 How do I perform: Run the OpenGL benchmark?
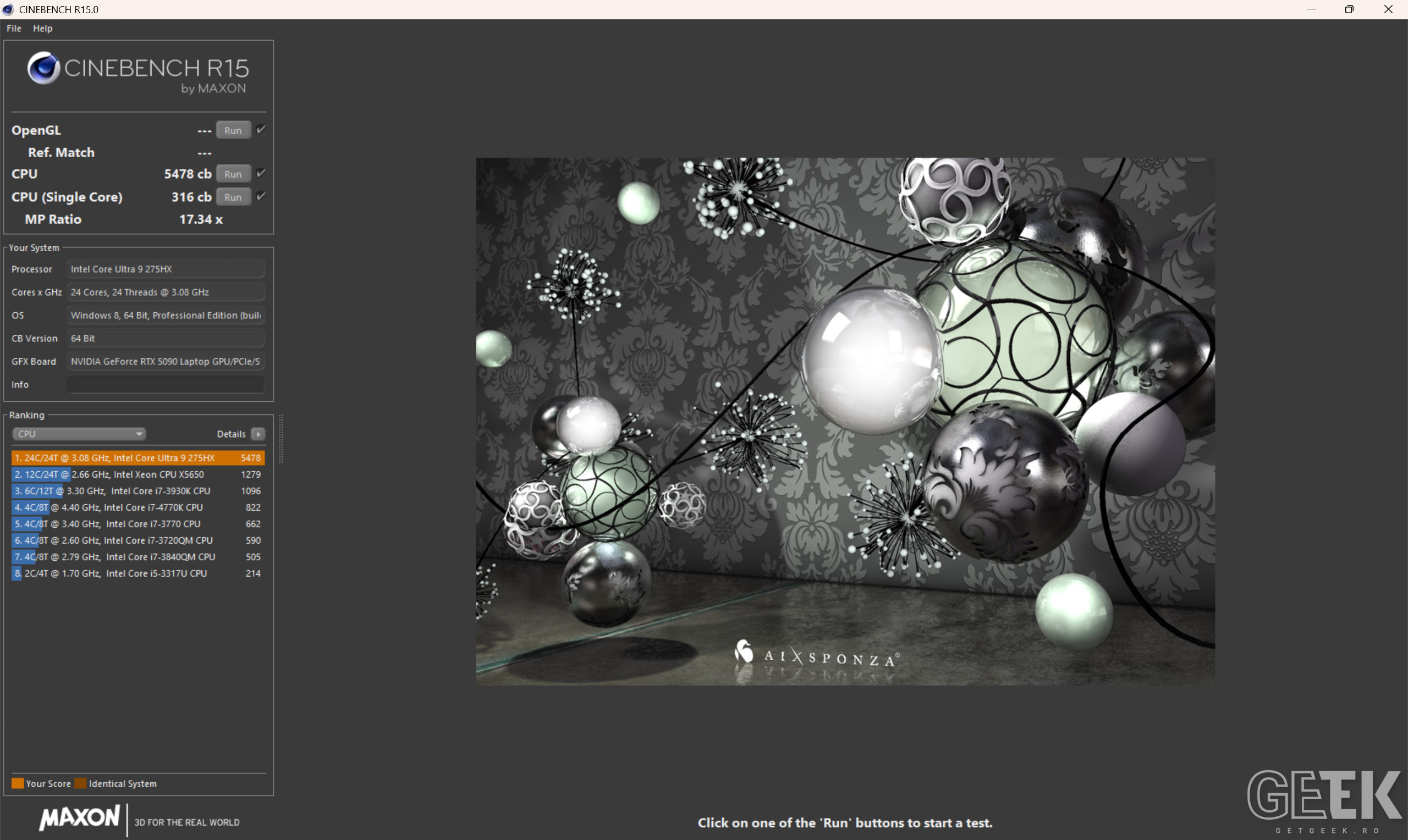233,130
